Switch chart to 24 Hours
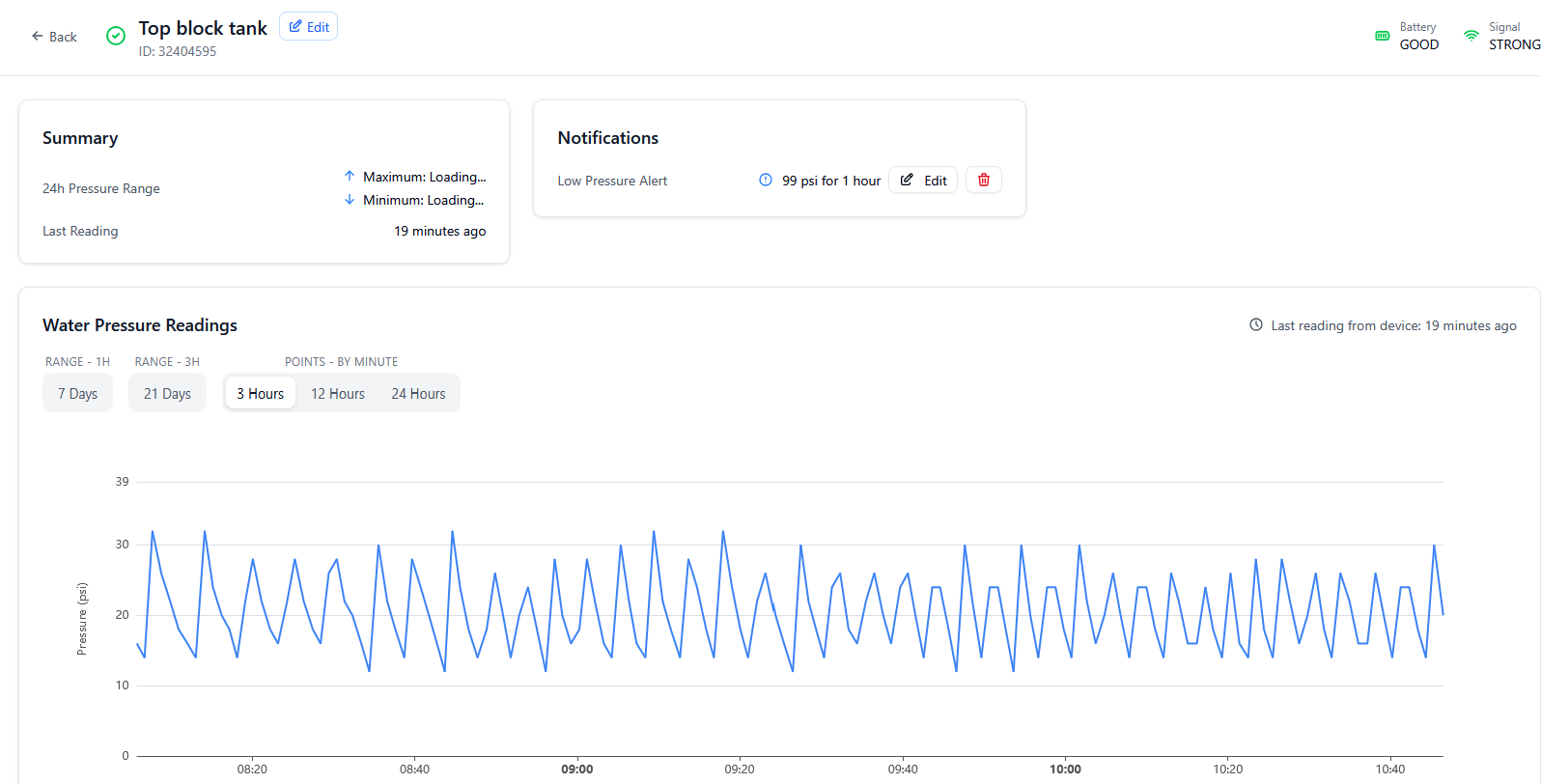 418,394
